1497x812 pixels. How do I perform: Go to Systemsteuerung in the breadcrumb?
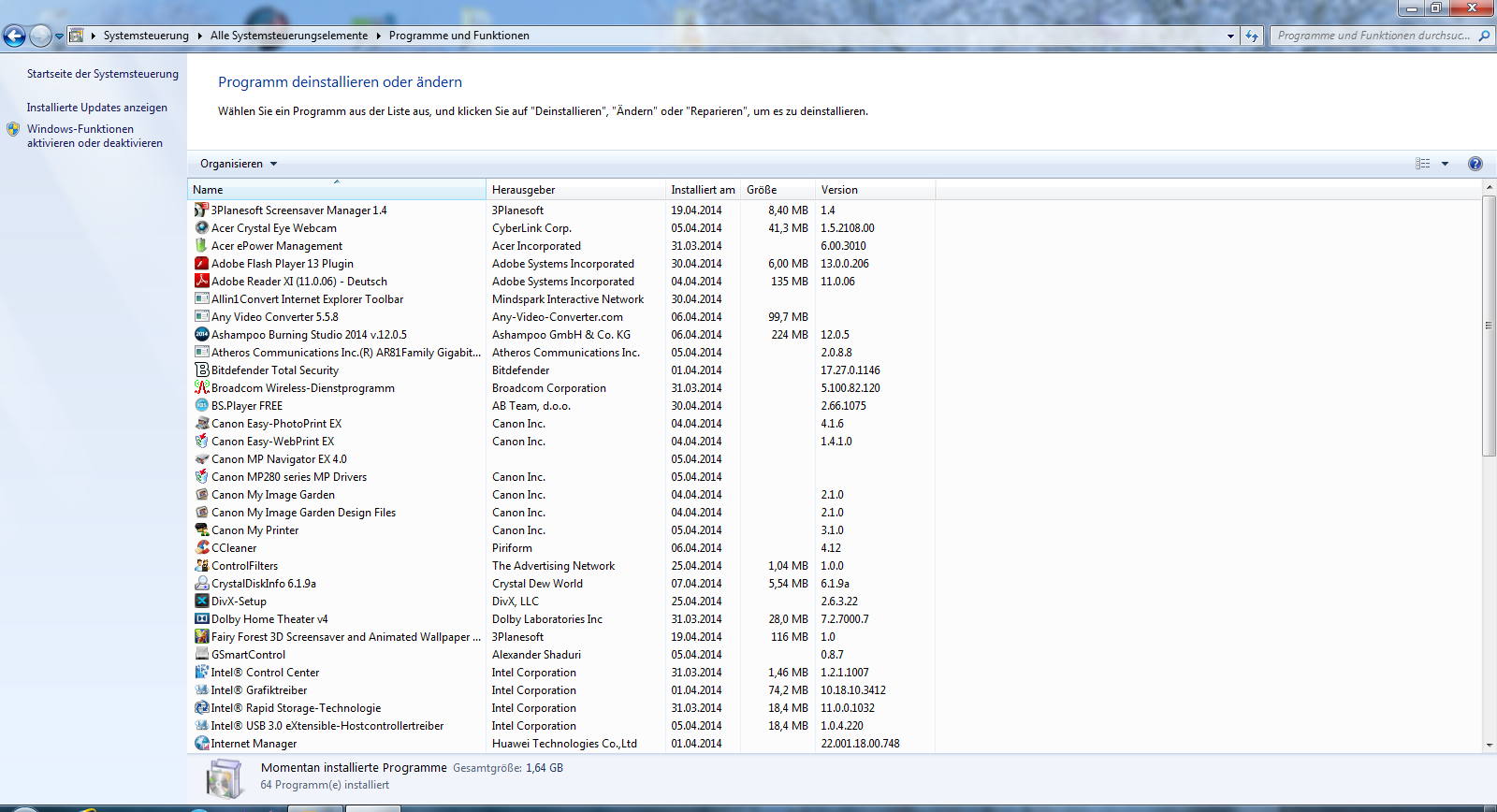tap(146, 36)
